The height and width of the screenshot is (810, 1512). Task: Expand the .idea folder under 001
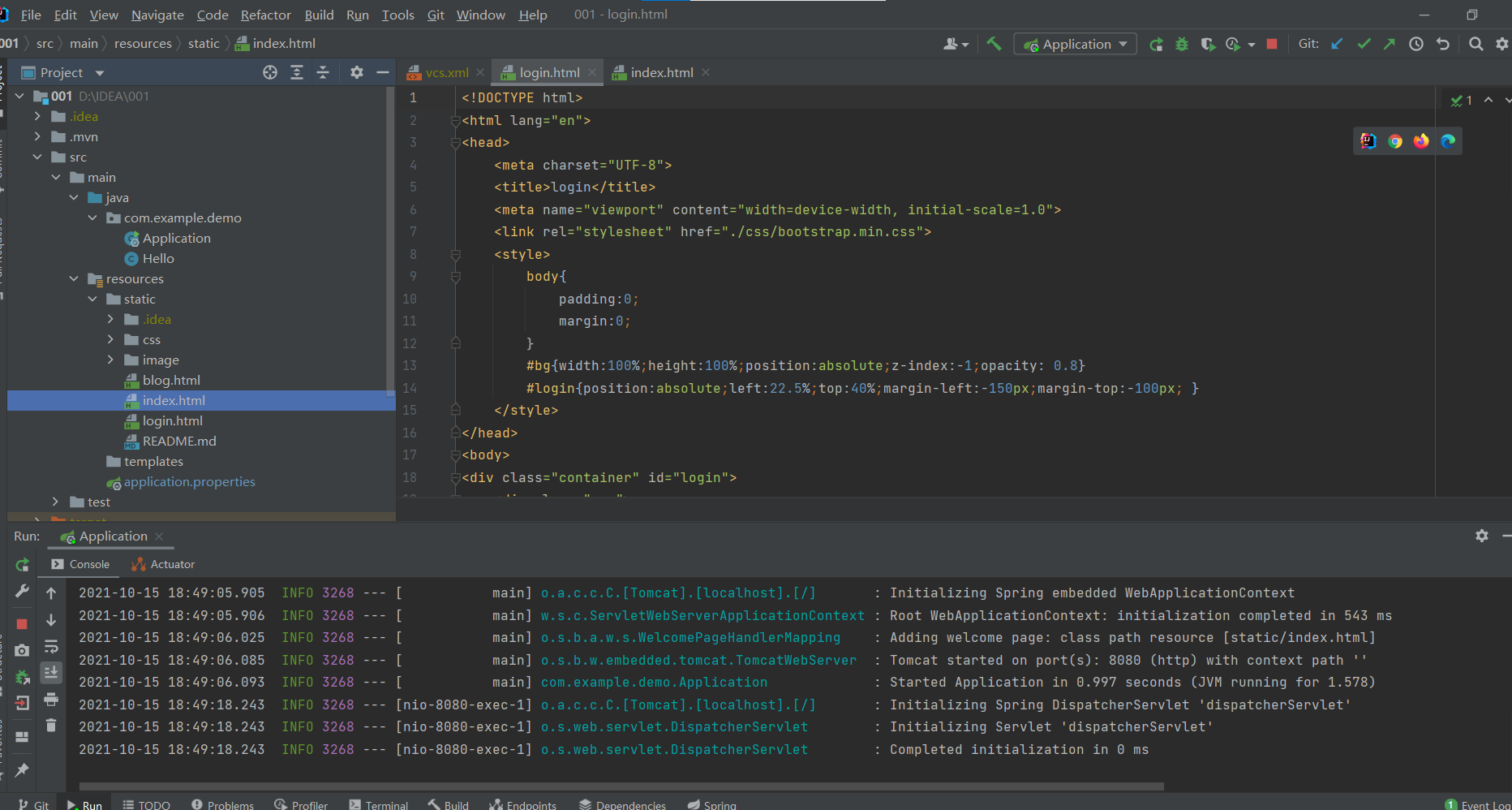(x=37, y=116)
